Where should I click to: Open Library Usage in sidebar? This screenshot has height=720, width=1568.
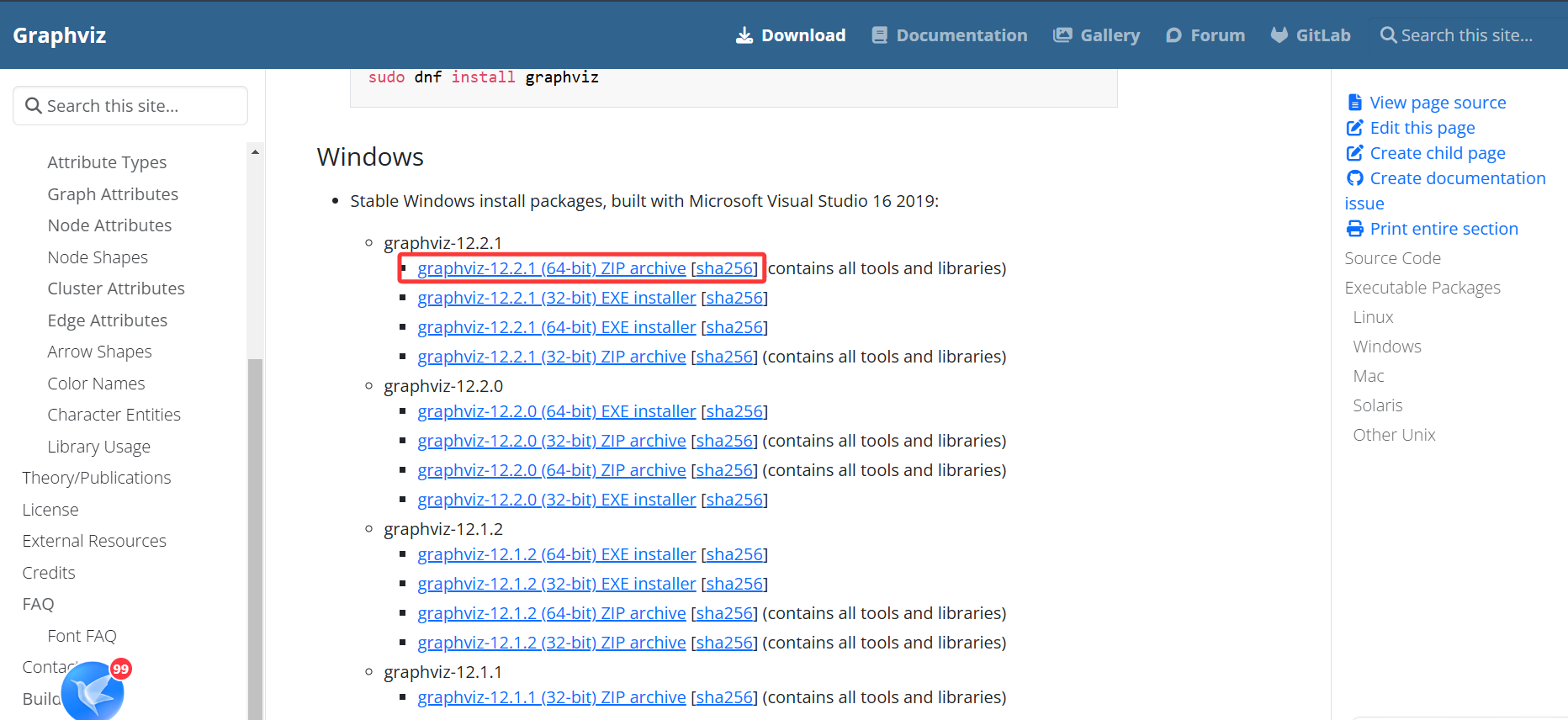click(98, 447)
